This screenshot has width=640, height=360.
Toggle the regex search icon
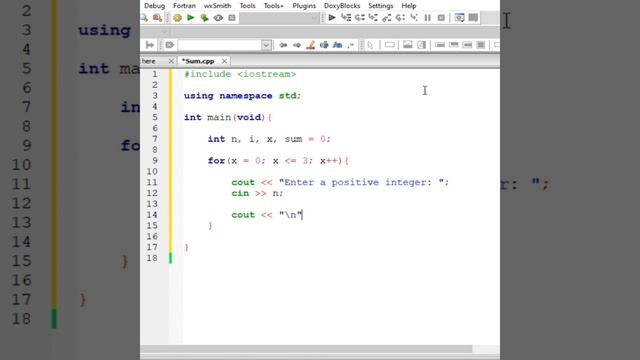351,45
